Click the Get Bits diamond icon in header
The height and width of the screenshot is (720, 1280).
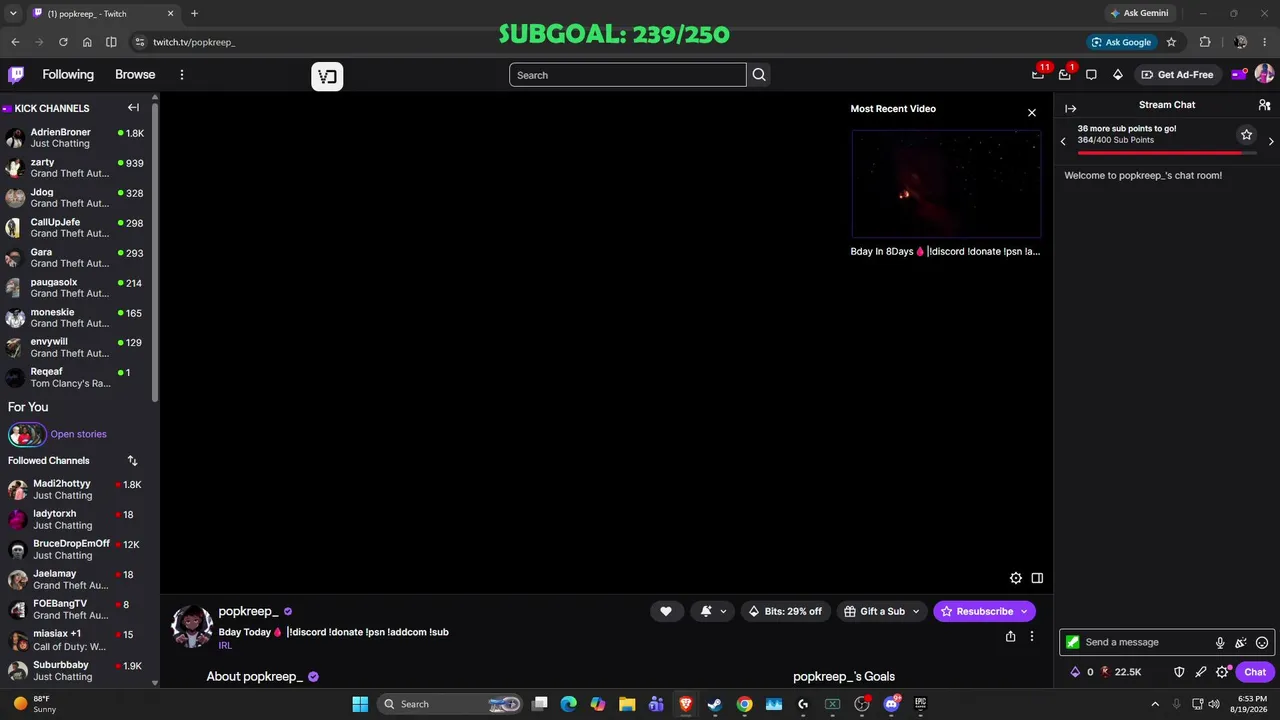point(1118,75)
